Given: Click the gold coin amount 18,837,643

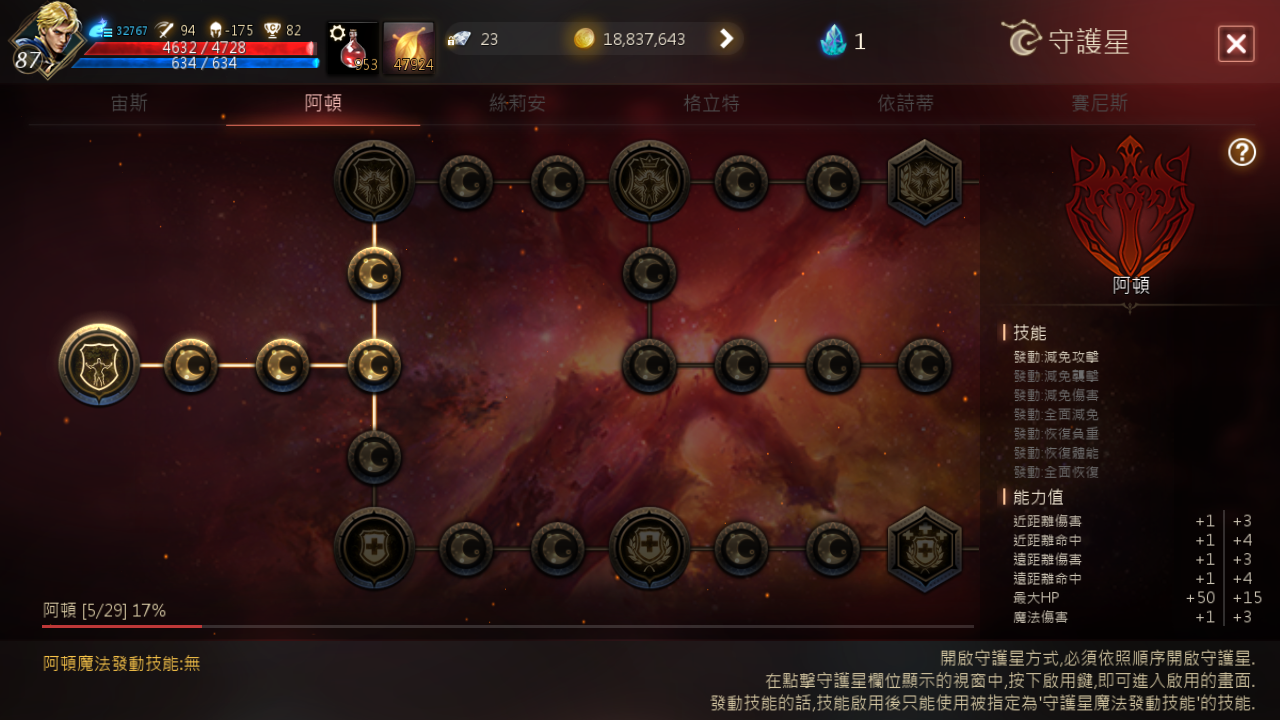Looking at the screenshot, I should point(644,39).
